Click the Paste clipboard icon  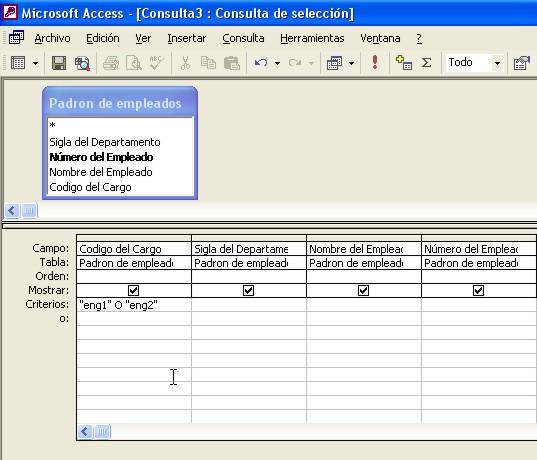click(x=232, y=63)
